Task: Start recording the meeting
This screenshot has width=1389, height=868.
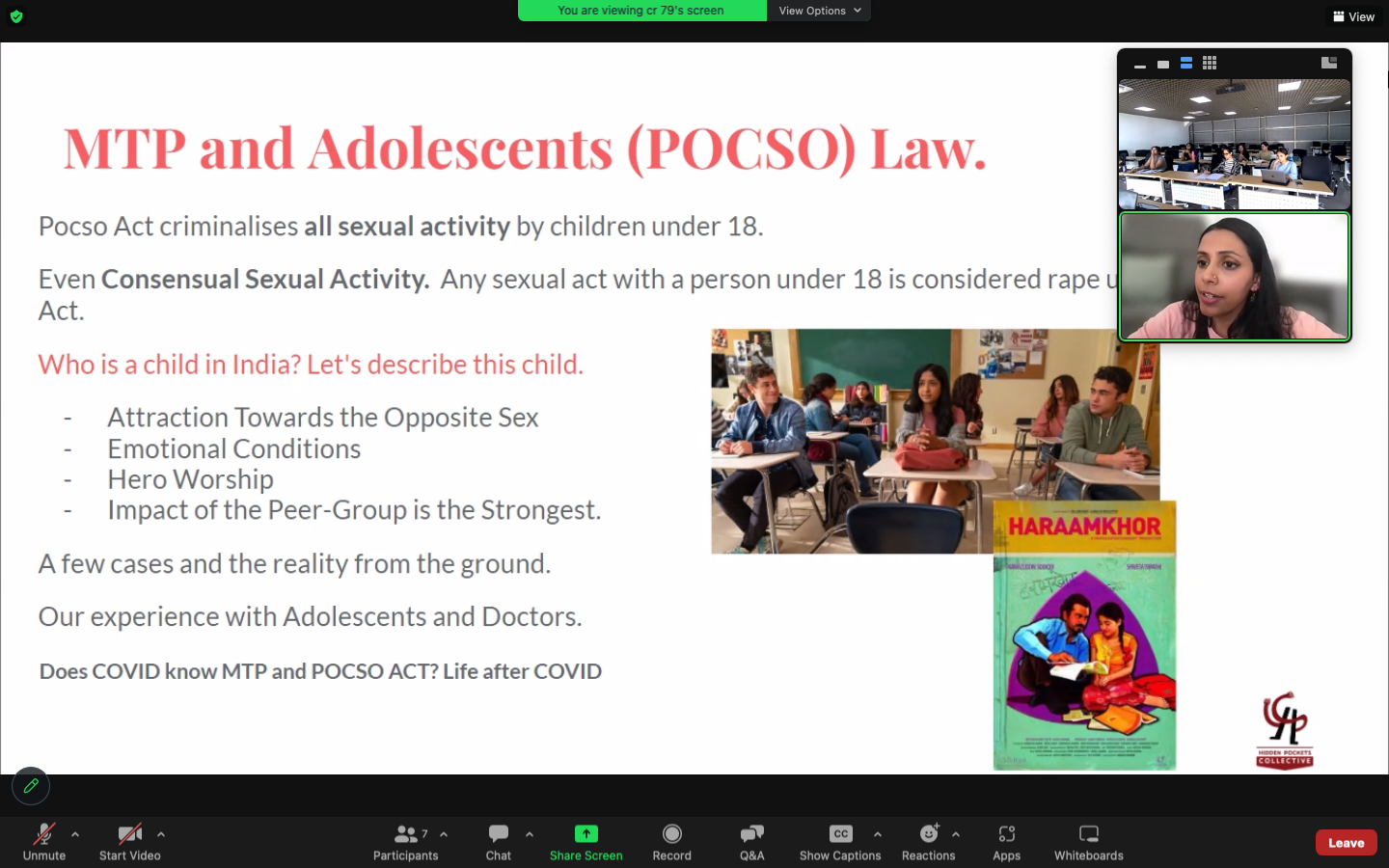Action: coord(671,841)
